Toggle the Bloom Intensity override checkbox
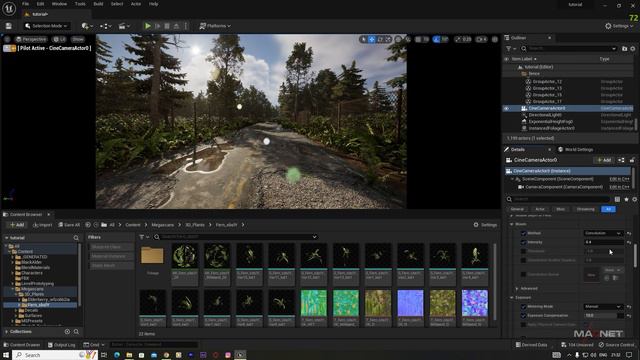This screenshot has width=640, height=360. click(x=523, y=242)
